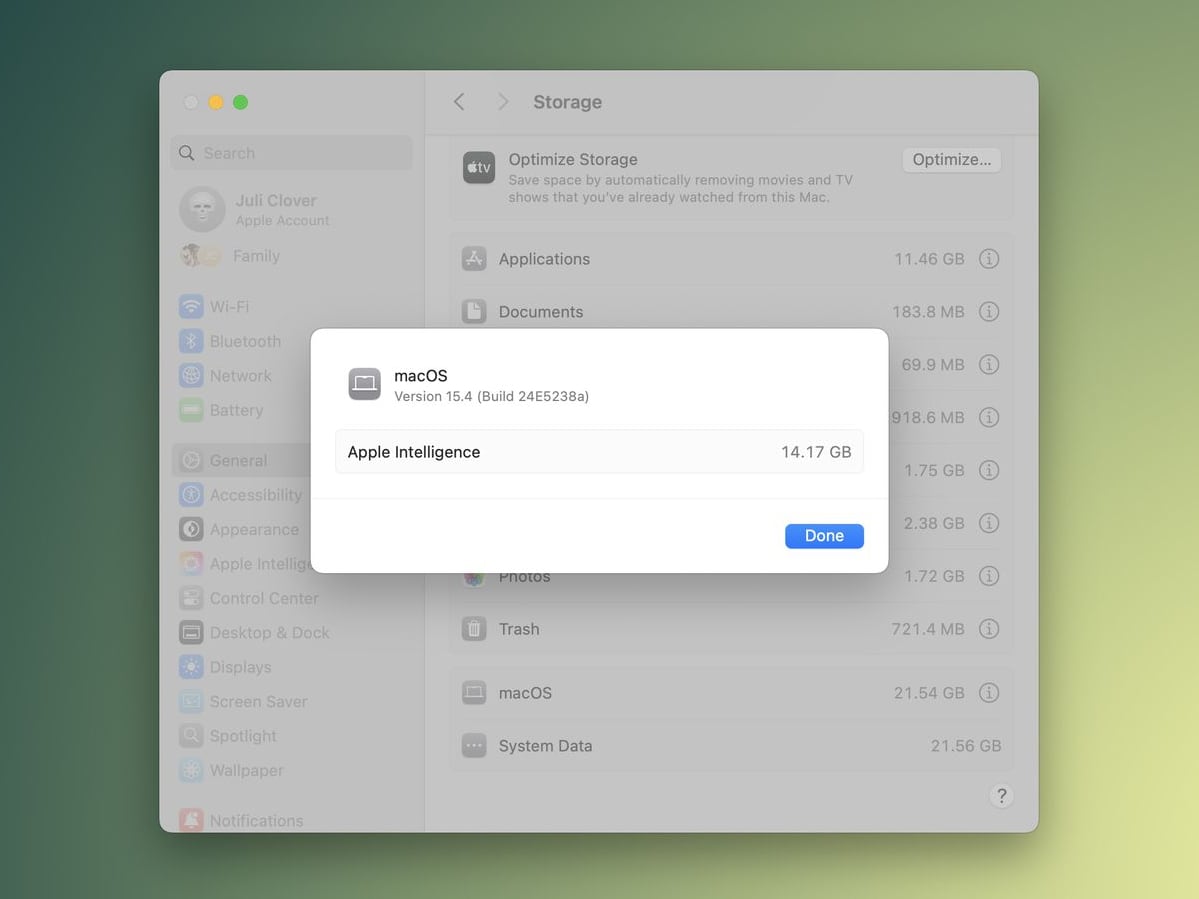Select the Apple Intelligence row in dialog

click(x=598, y=452)
